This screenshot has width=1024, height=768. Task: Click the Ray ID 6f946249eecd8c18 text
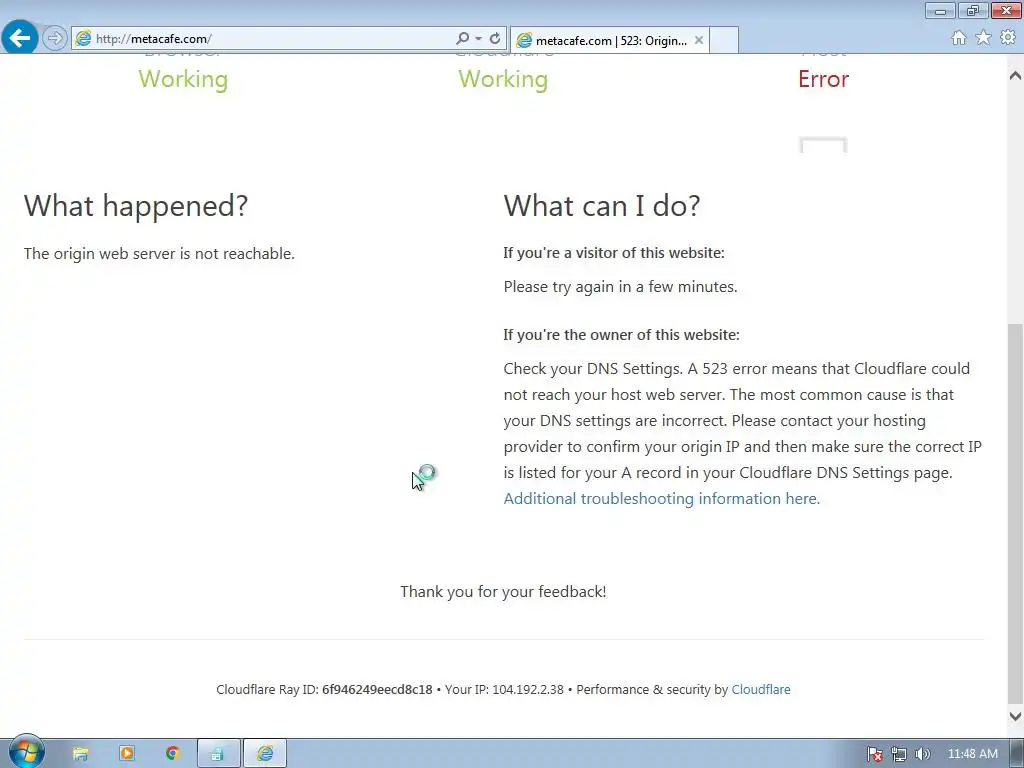click(377, 690)
